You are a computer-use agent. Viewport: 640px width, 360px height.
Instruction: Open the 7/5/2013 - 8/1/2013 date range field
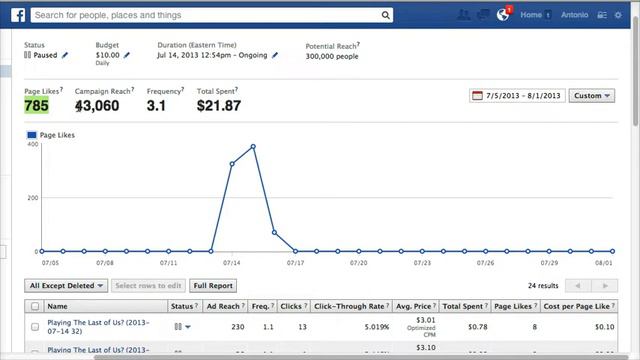[517, 96]
